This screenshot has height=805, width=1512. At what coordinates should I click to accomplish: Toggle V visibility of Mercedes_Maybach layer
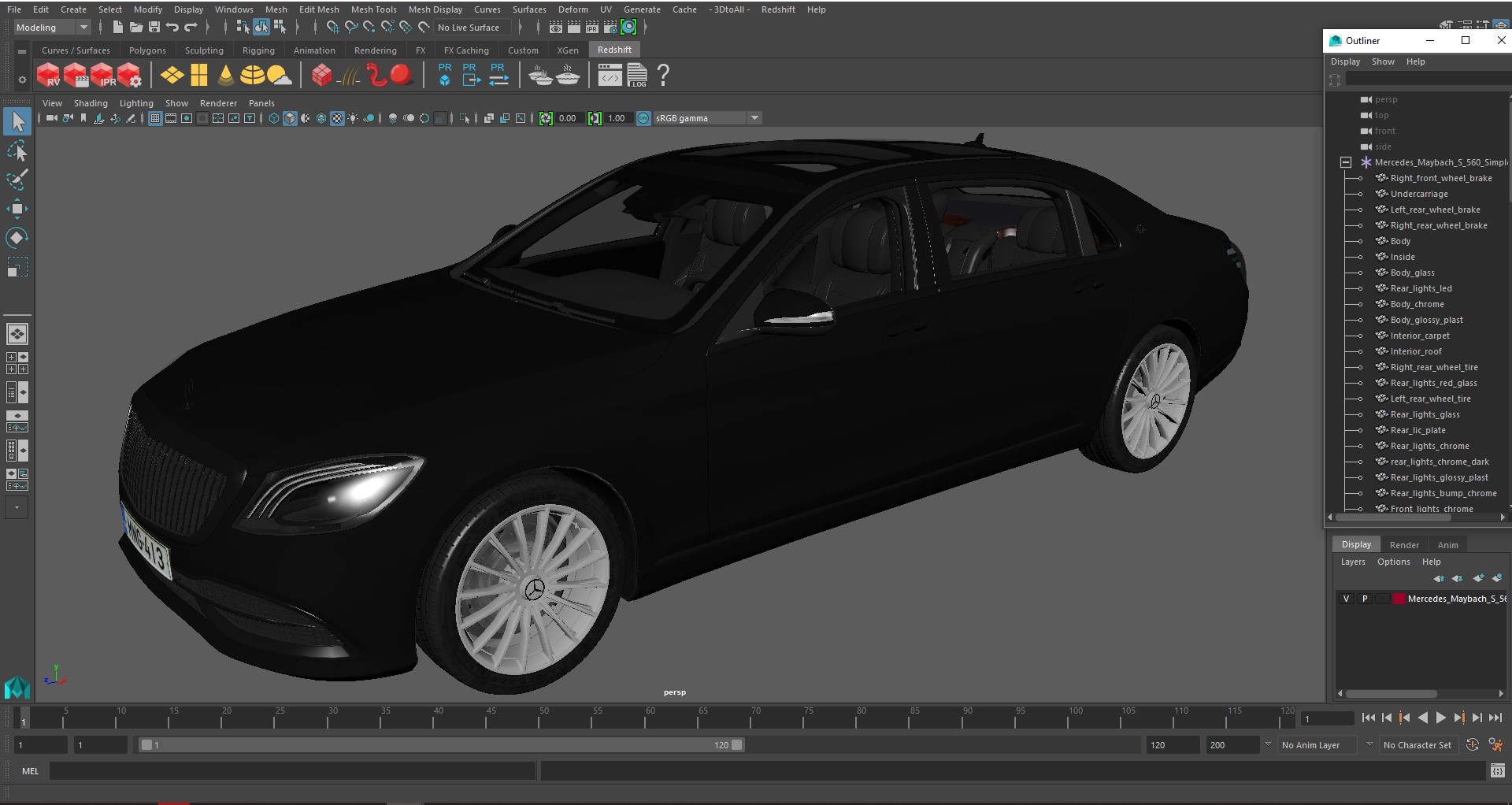coord(1346,599)
